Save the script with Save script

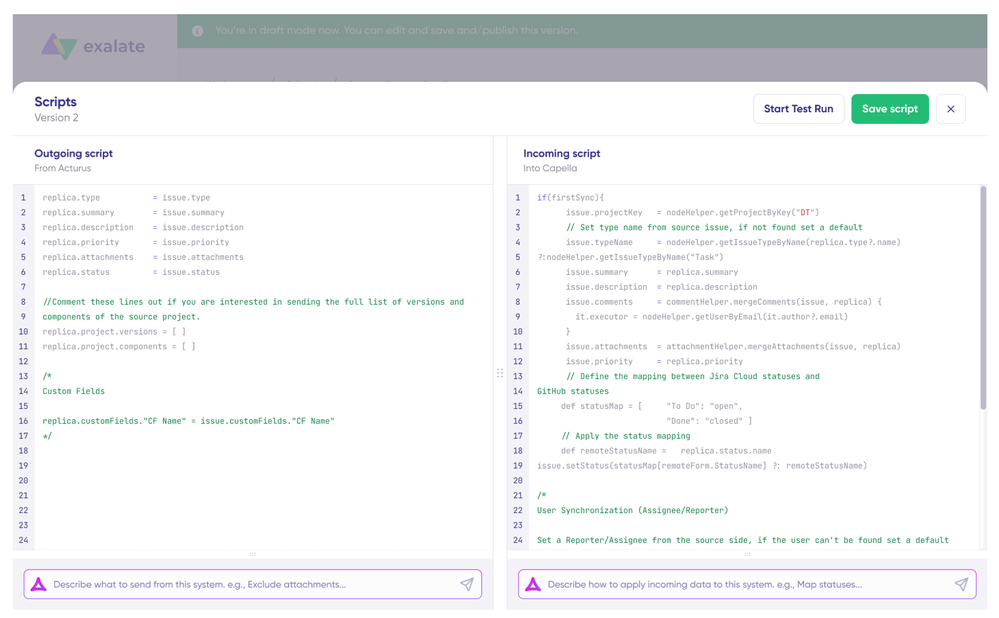(x=889, y=109)
